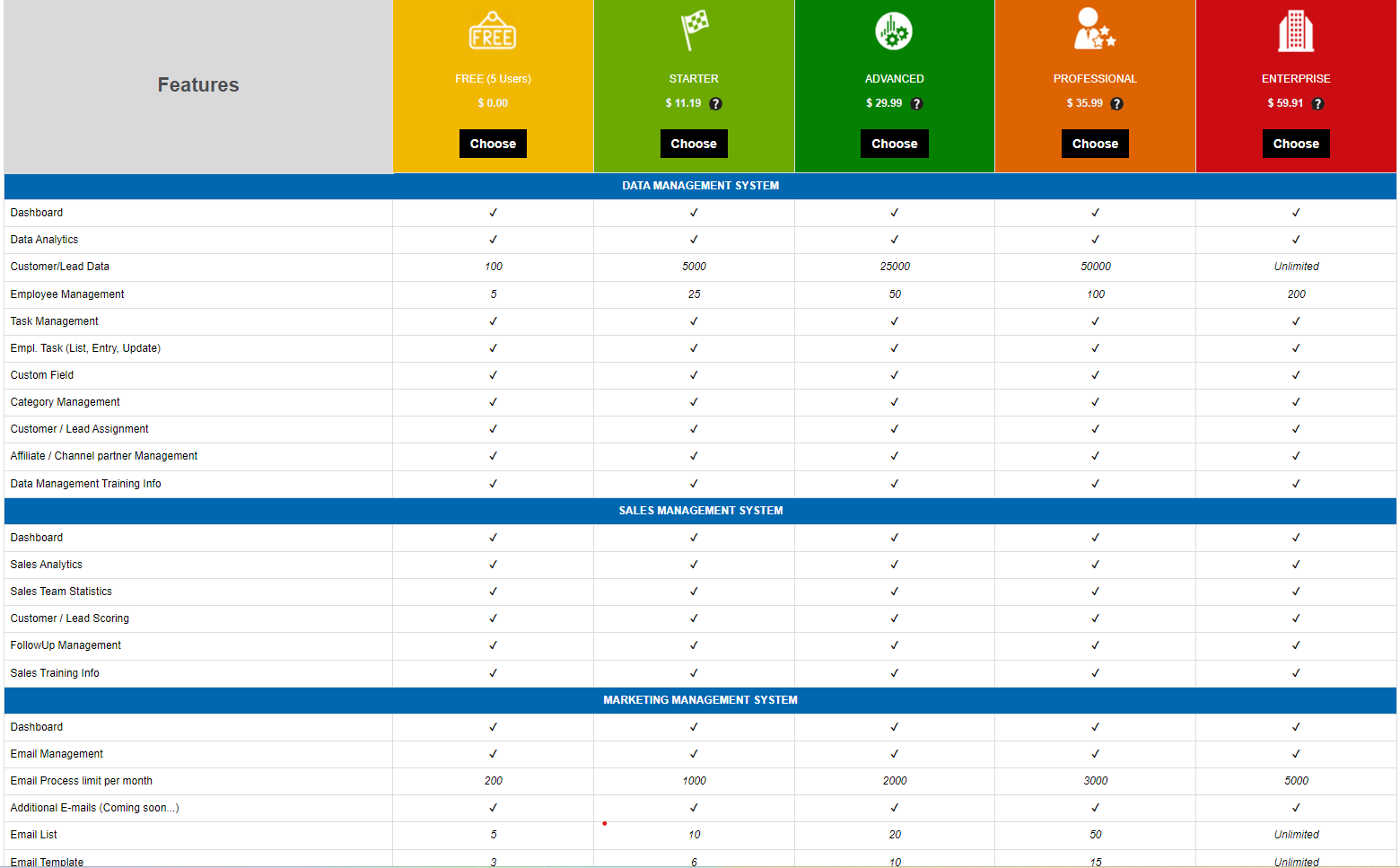
Task: Select the Category Management row label
Action: (x=65, y=402)
